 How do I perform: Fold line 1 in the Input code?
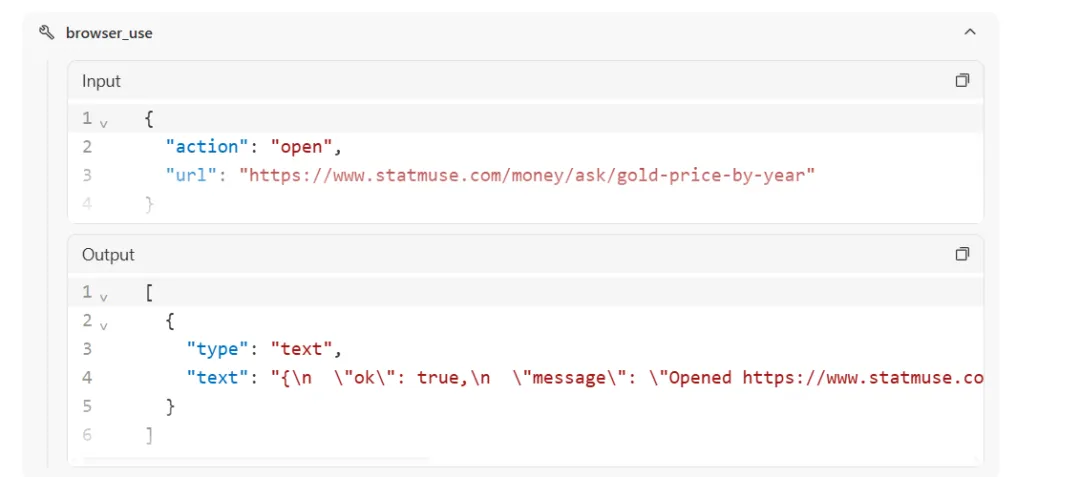104,120
